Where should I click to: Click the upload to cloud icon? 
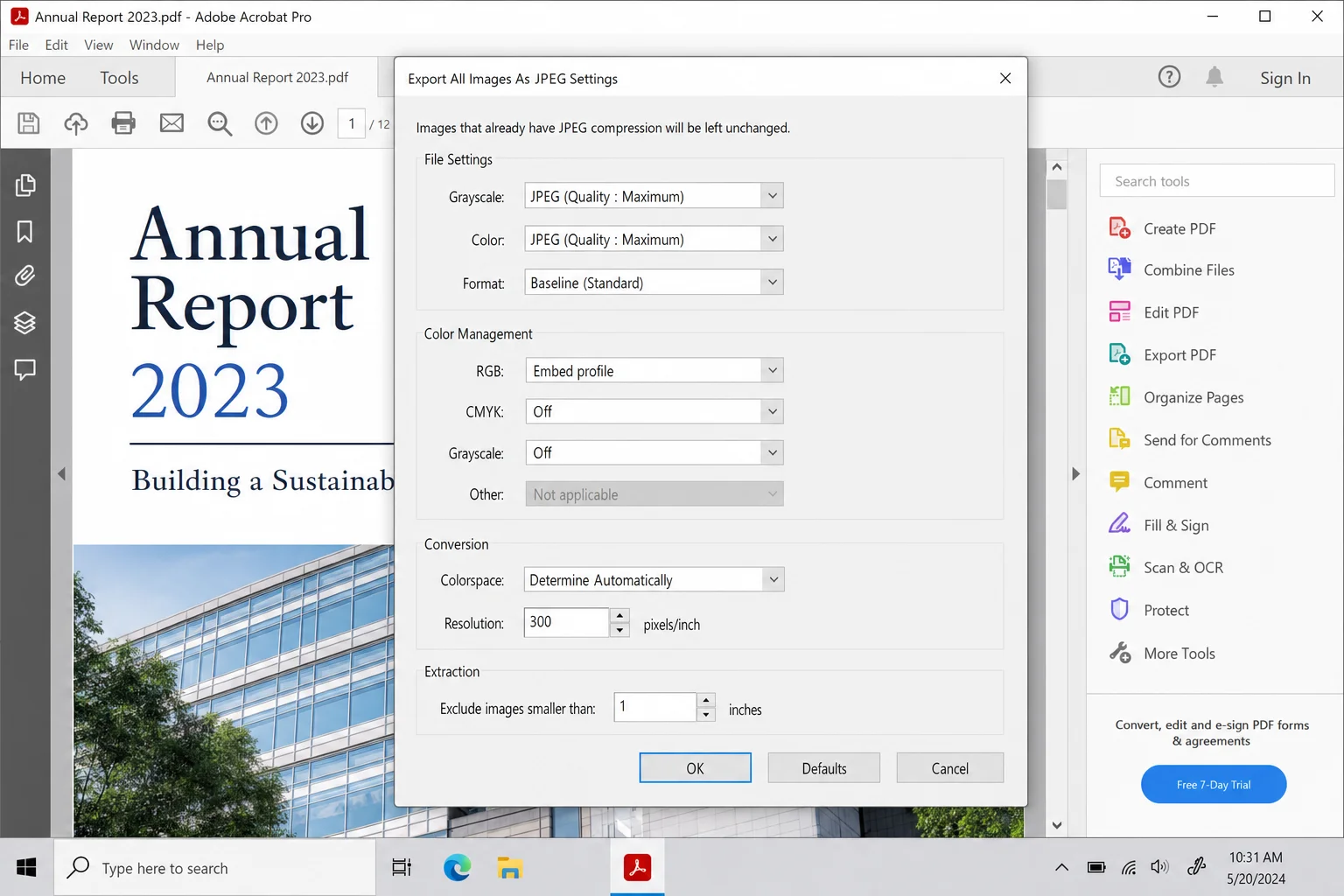pyautogui.click(x=76, y=123)
